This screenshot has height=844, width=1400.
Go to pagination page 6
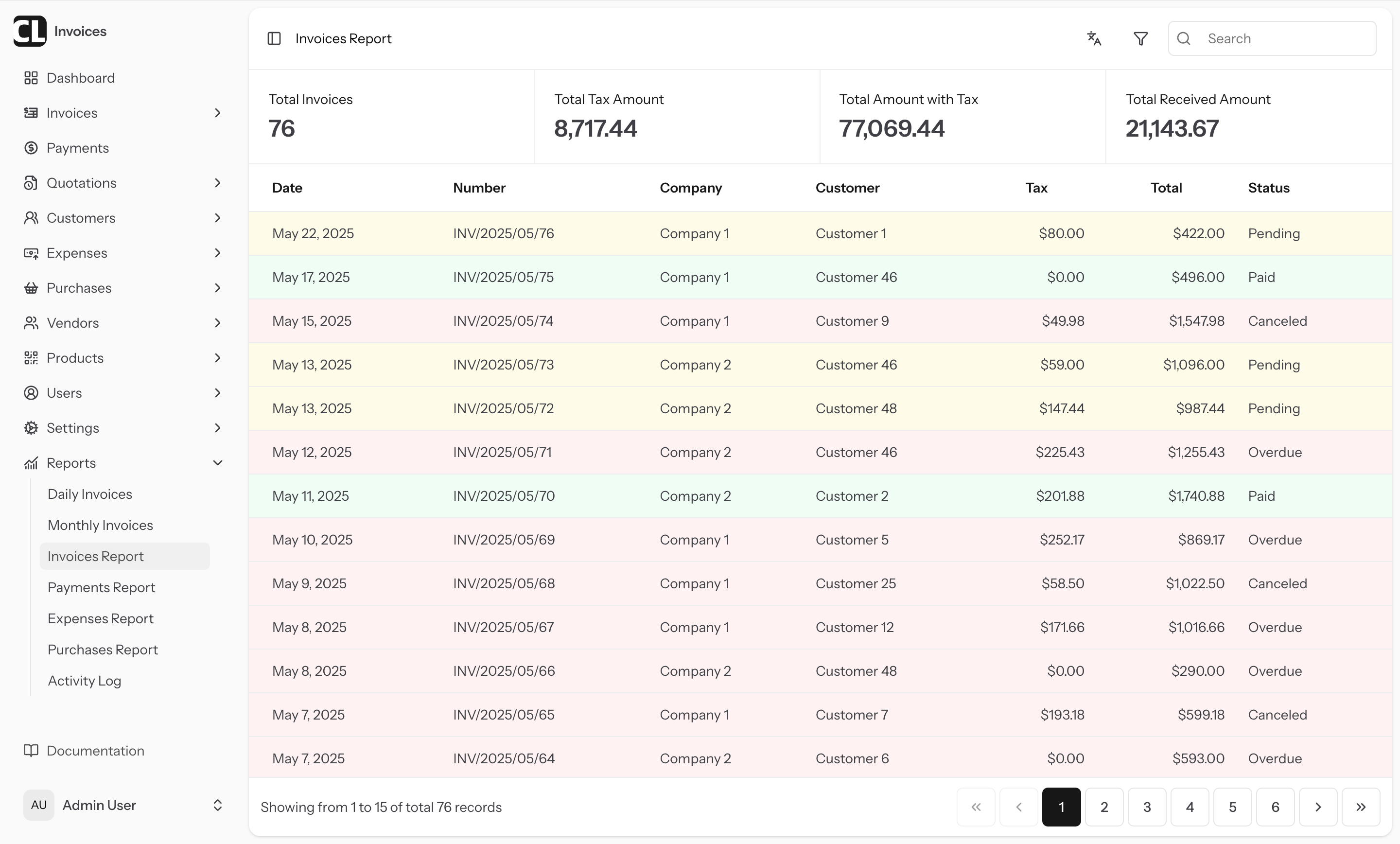pyautogui.click(x=1275, y=807)
